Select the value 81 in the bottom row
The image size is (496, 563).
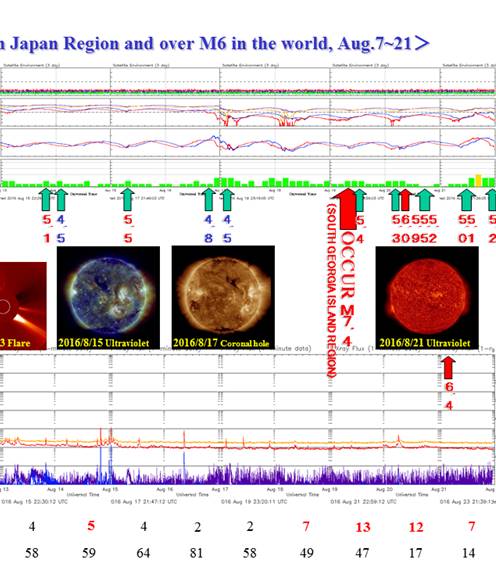(196, 553)
